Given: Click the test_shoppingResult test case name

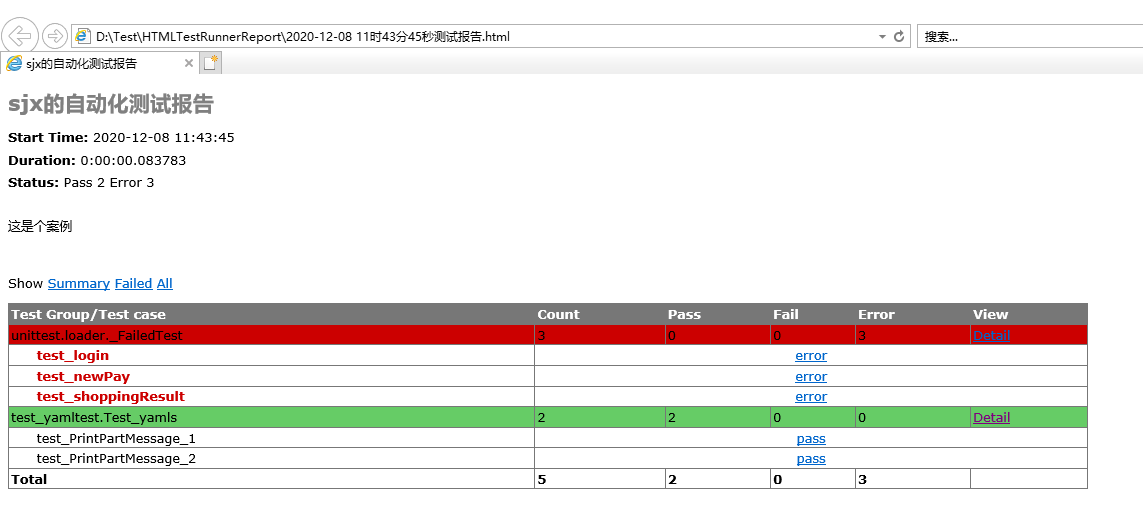Looking at the screenshot, I should point(111,397).
